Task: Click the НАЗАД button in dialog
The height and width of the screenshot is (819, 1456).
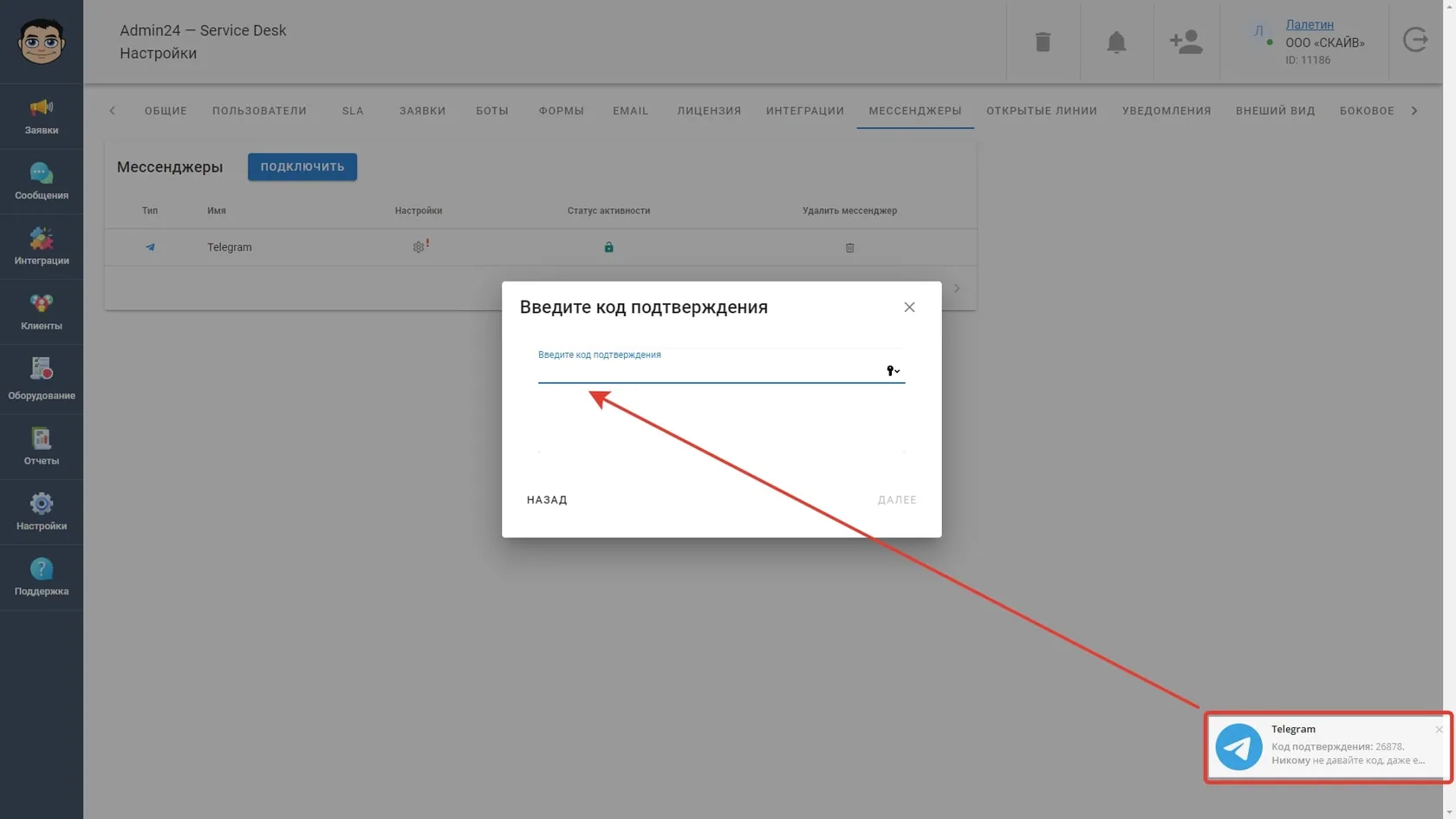Action: (547, 500)
